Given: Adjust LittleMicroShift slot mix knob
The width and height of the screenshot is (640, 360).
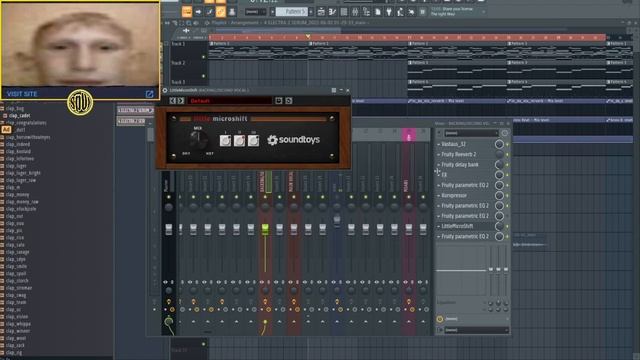Looking at the screenshot, I should point(499,226).
